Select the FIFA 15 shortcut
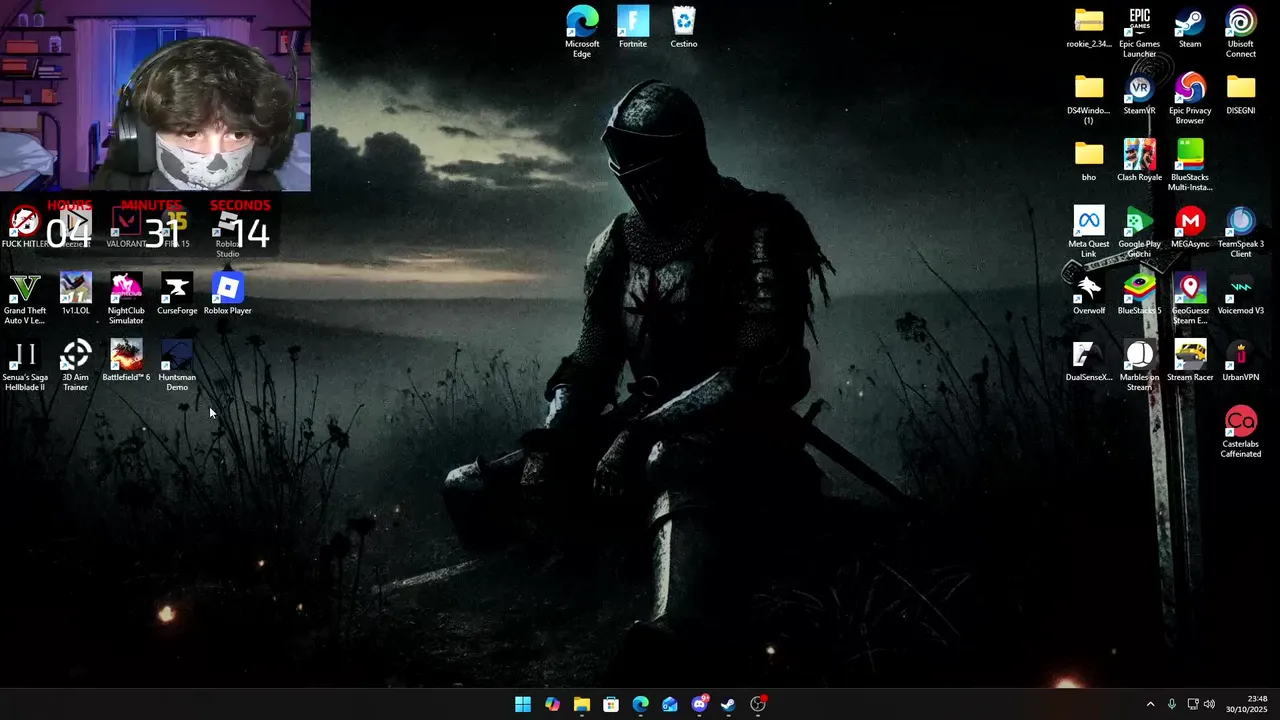This screenshot has width=1280, height=720. [x=177, y=227]
